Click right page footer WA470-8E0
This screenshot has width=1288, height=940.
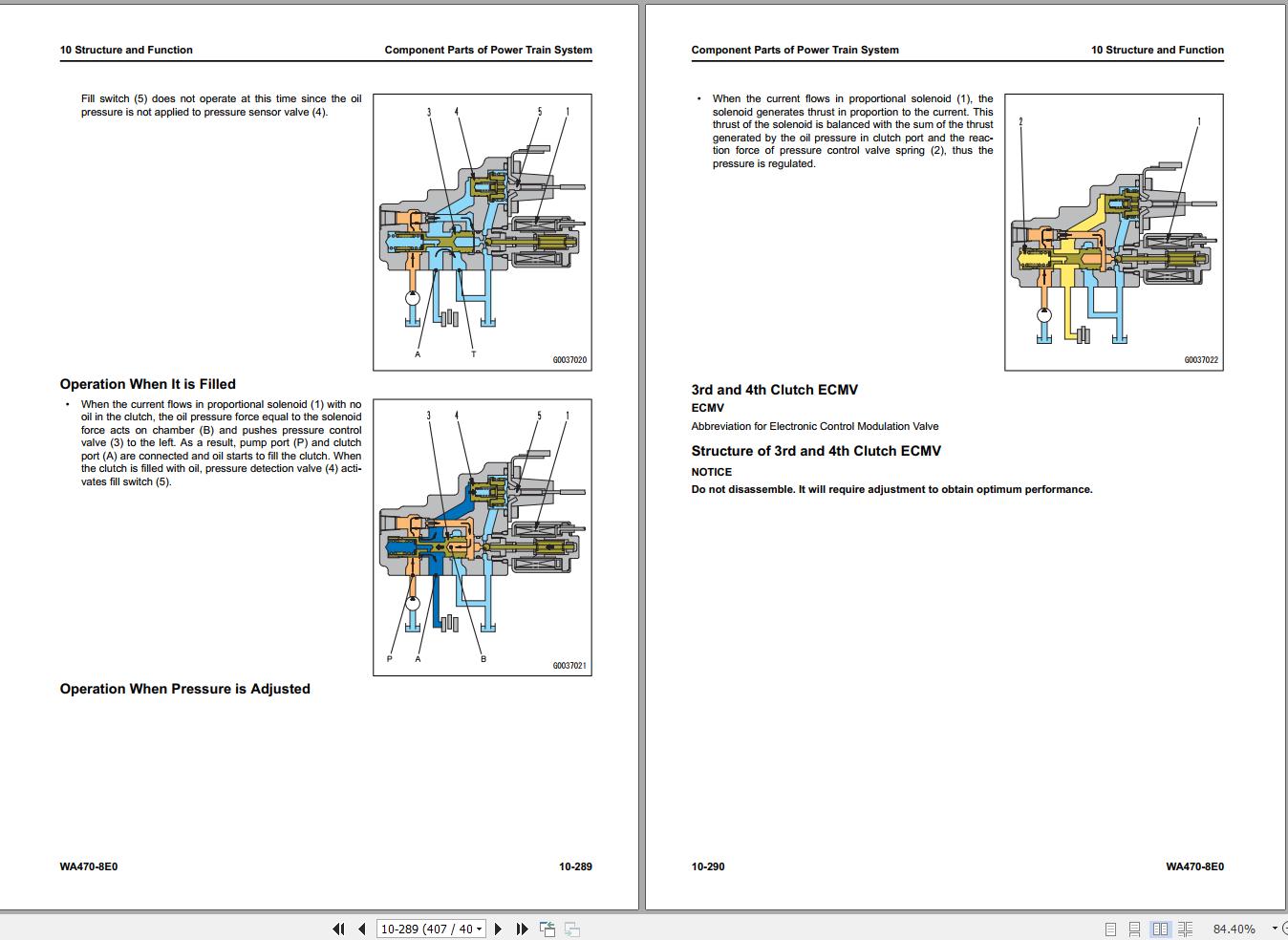(1195, 866)
